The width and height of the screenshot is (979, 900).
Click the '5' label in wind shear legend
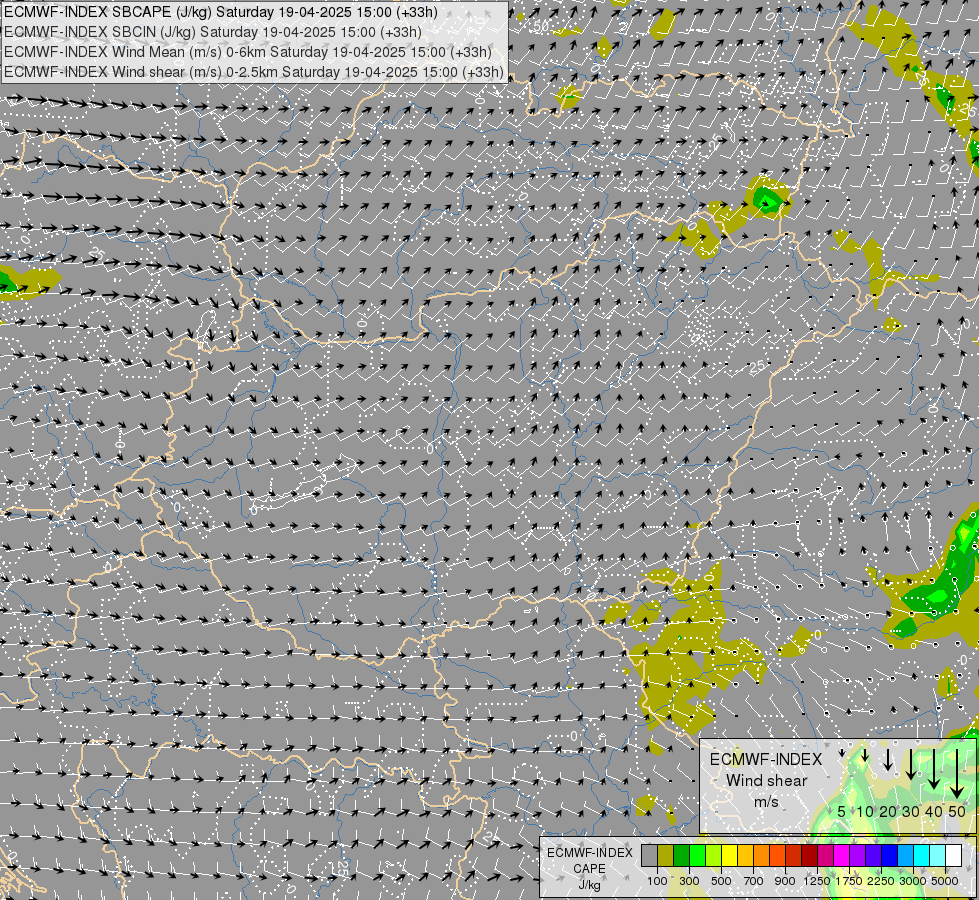point(842,811)
